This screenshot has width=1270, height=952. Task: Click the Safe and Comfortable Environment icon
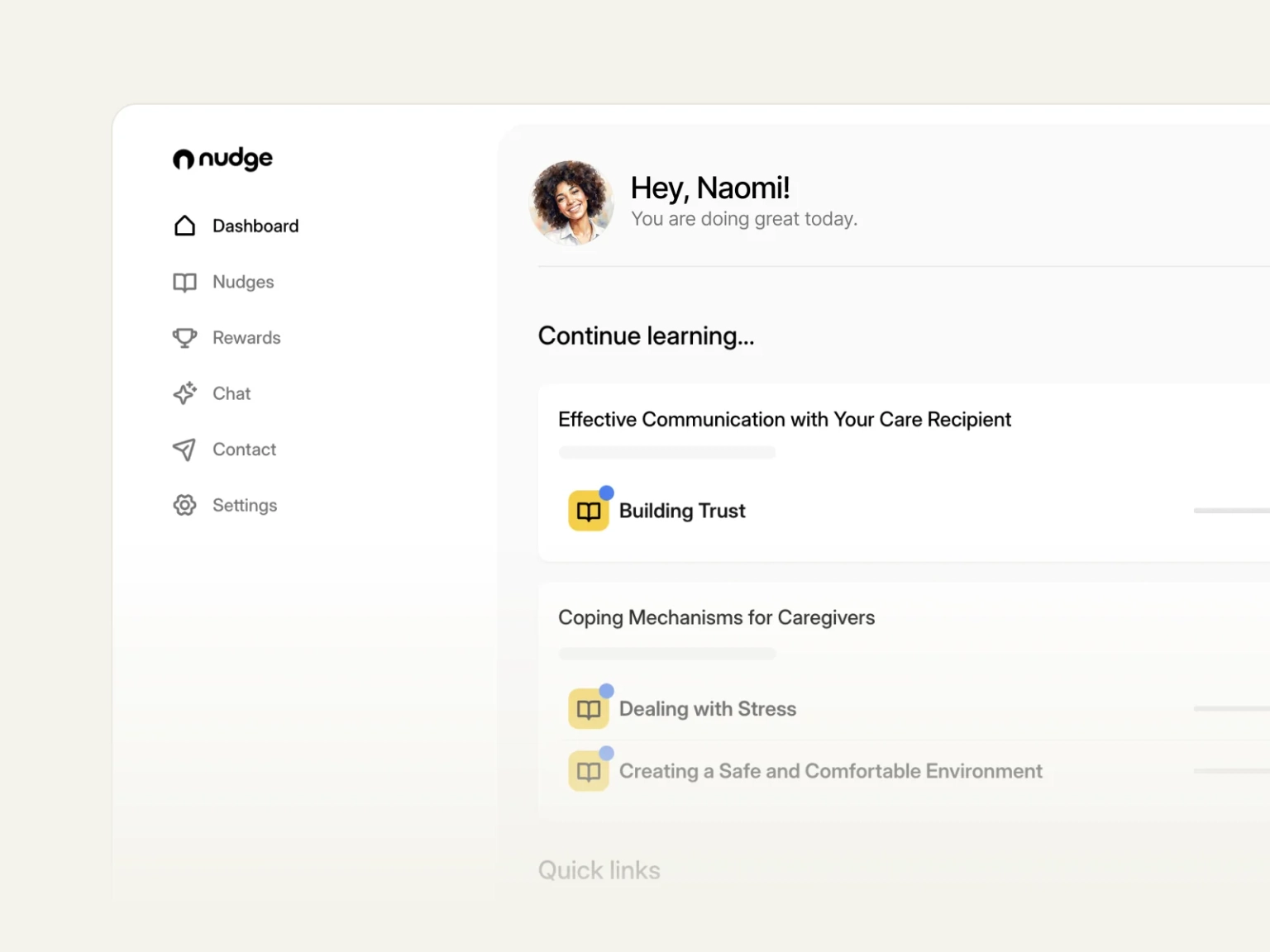[x=588, y=772]
